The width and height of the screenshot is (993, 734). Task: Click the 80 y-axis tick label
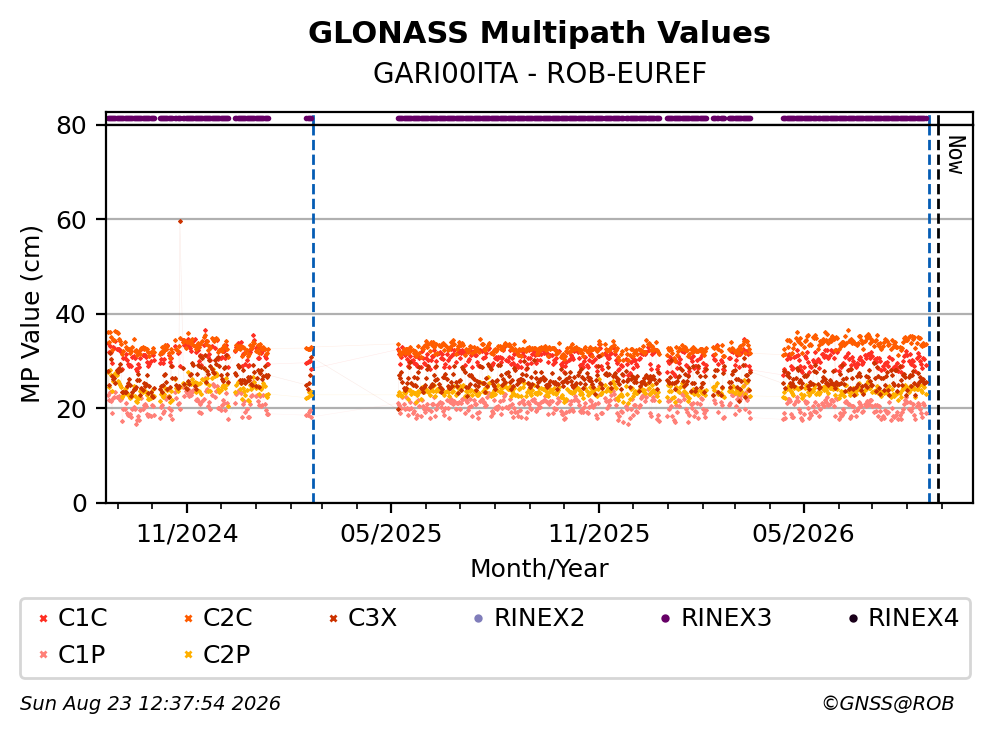click(x=71, y=125)
